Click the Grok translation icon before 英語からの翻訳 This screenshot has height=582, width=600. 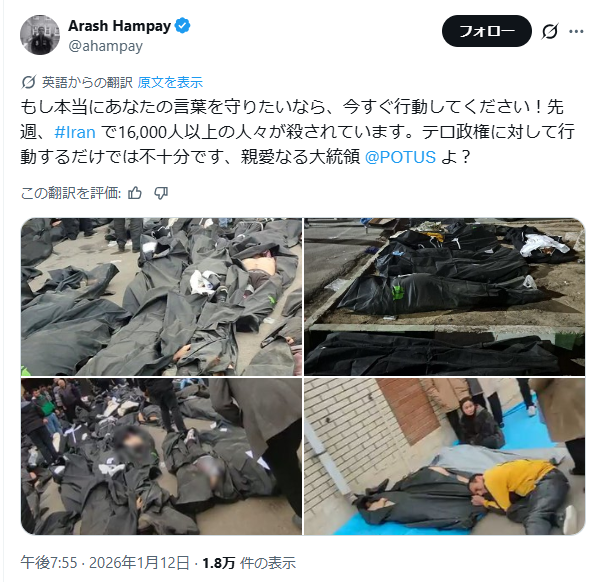coord(29,82)
